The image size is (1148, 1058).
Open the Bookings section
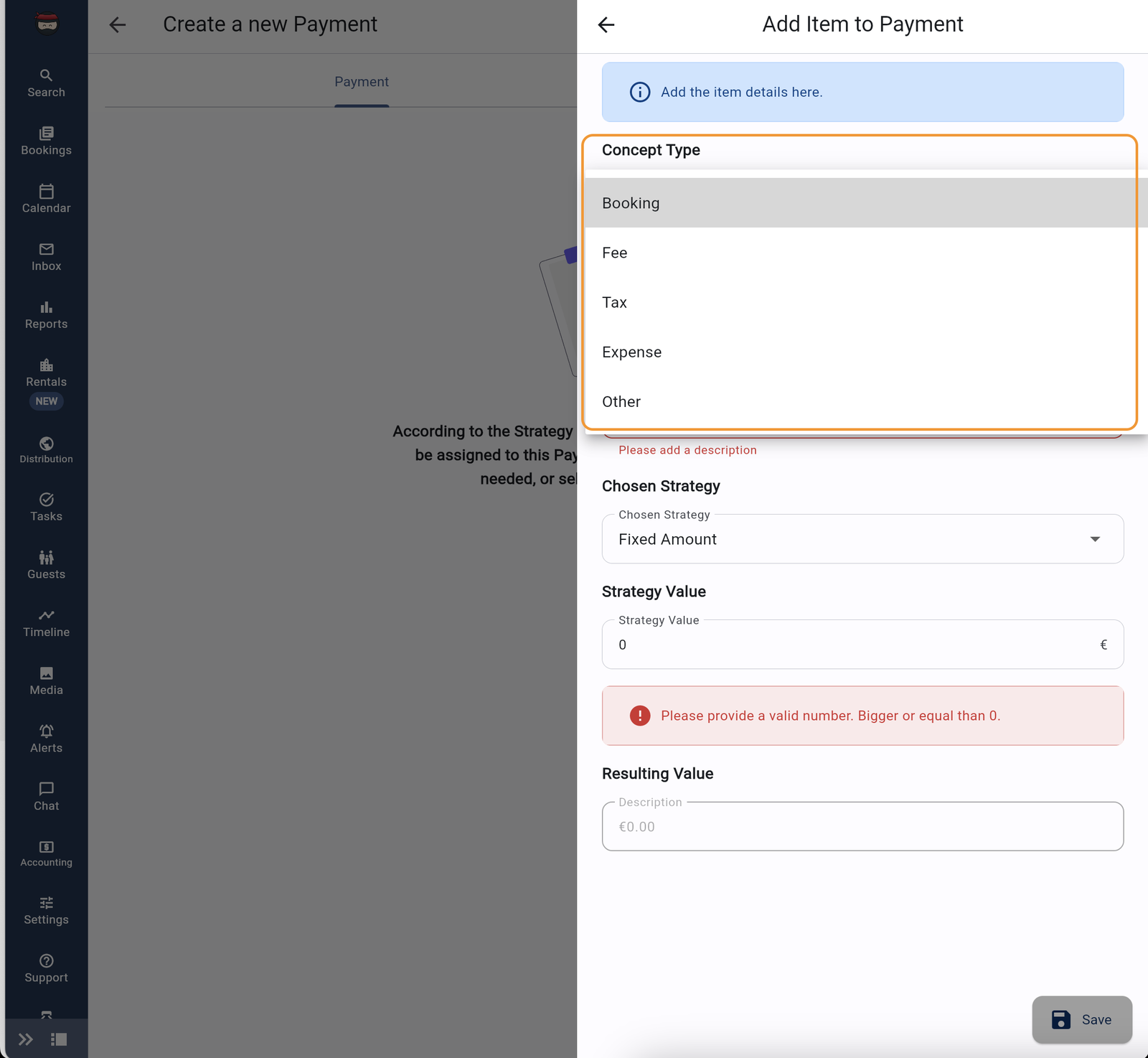(46, 141)
